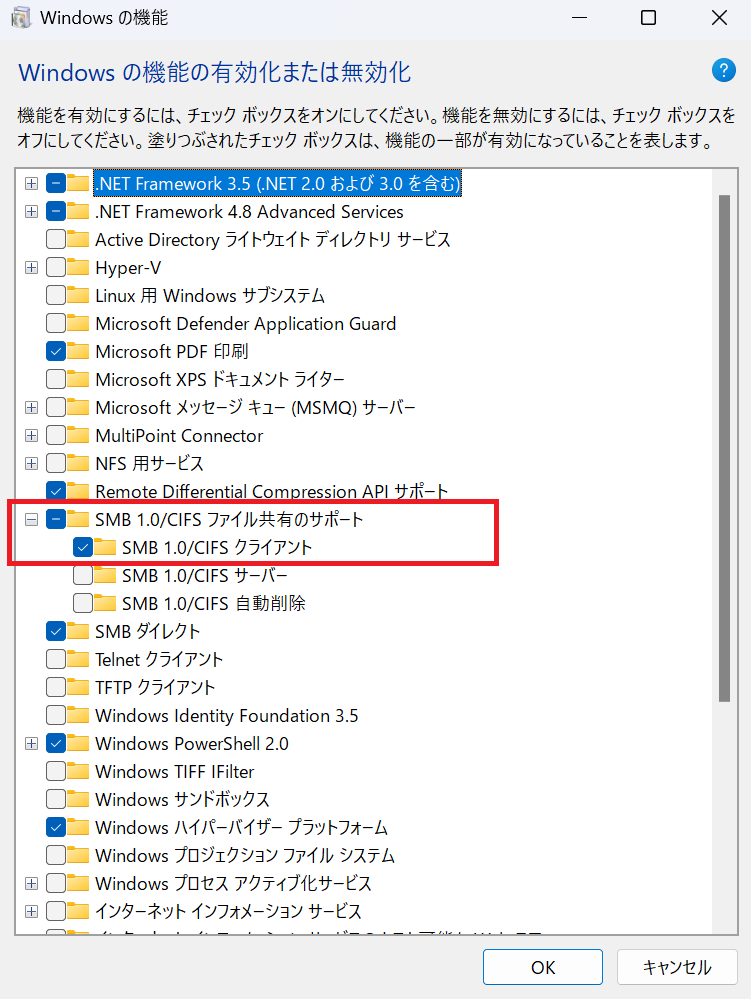Expand the Windows PowerShell 2.0 node
Viewport: 751px width, 999px height.
click(x=31, y=744)
